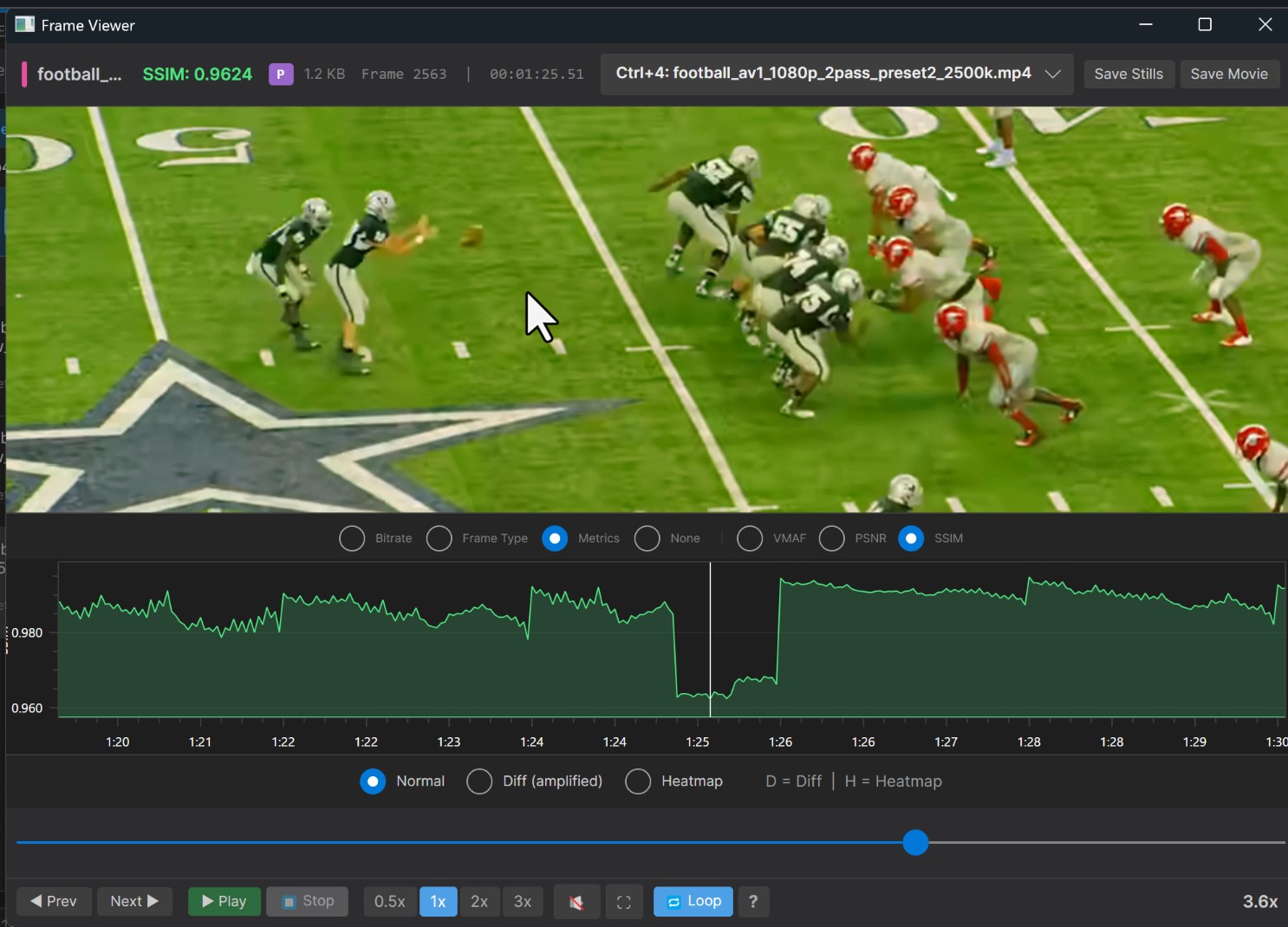
Task: Go to previous frame with Prev
Action: point(54,902)
